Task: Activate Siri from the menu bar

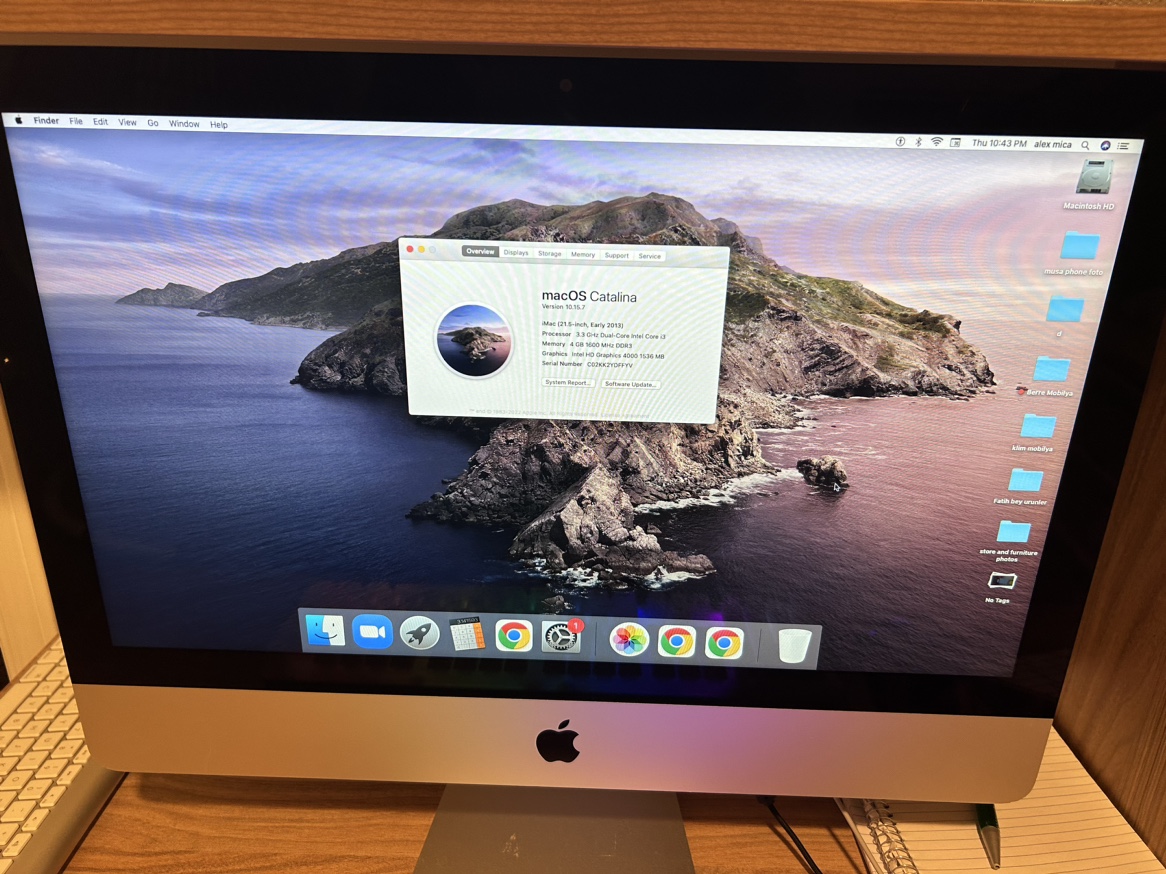Action: [x=1105, y=146]
